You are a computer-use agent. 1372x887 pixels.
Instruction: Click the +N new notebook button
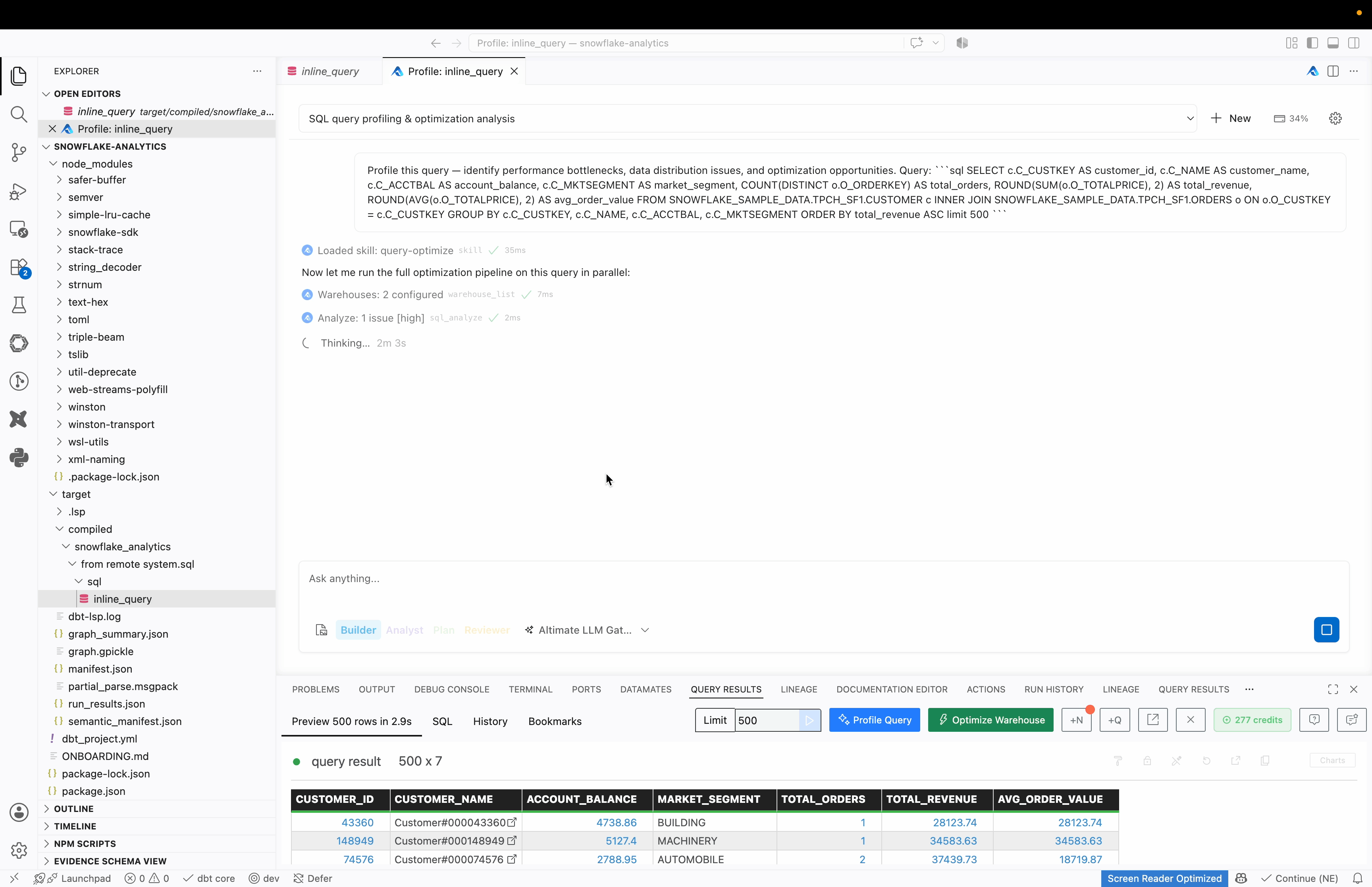(1076, 720)
